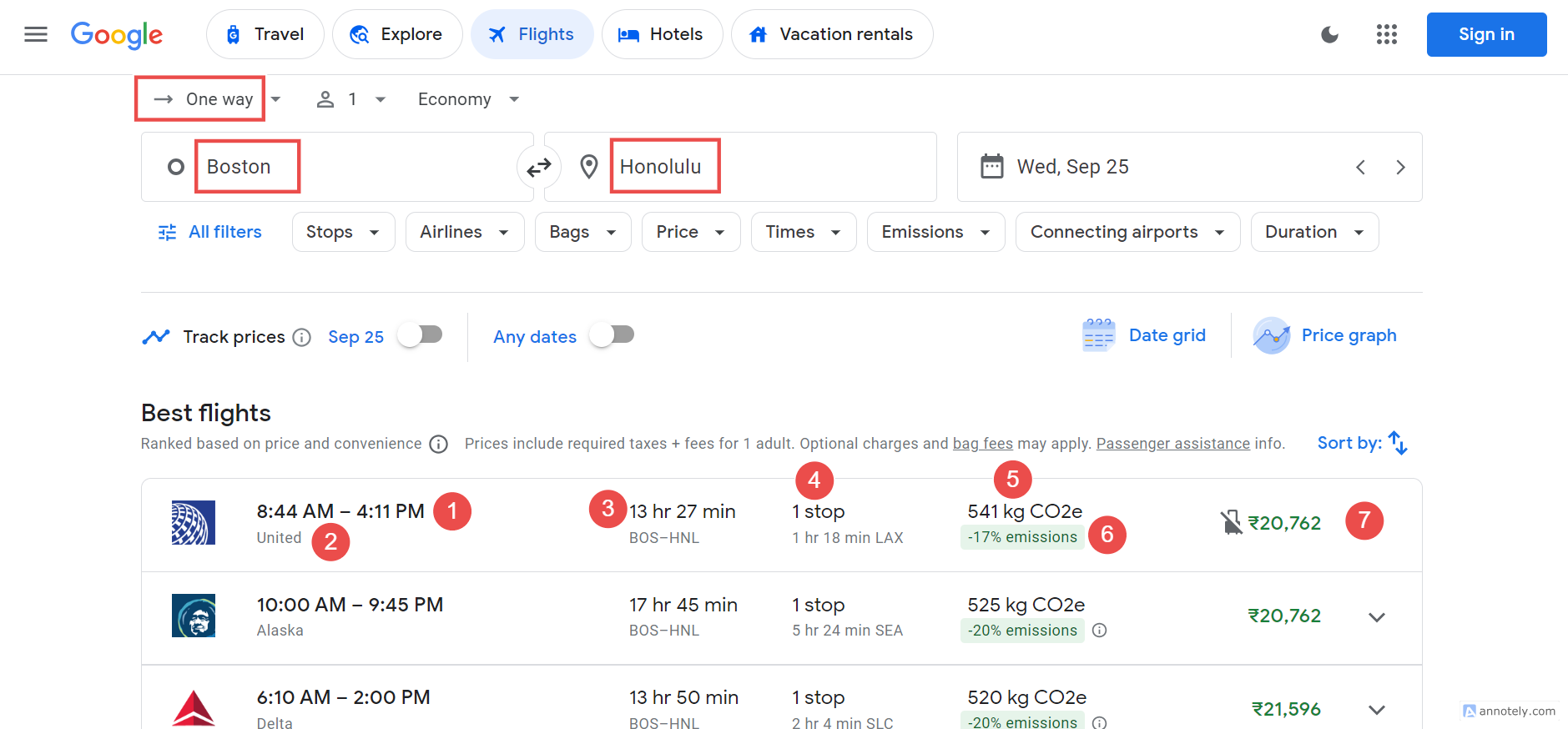The image size is (1568, 729).
Task: Select the Alaska 10:00 AM flight
Action: 782,618
